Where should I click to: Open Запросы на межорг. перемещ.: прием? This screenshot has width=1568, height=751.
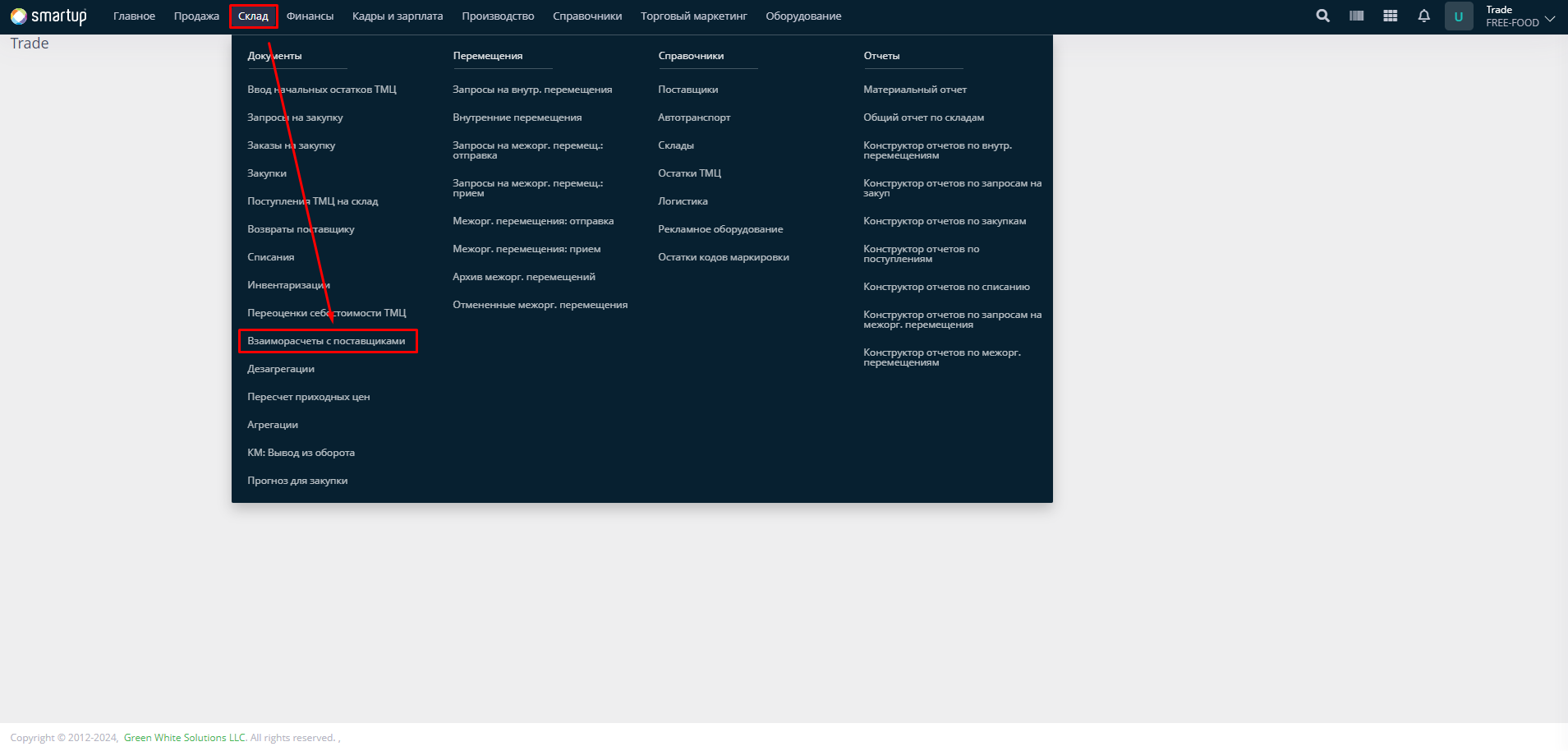coord(527,188)
